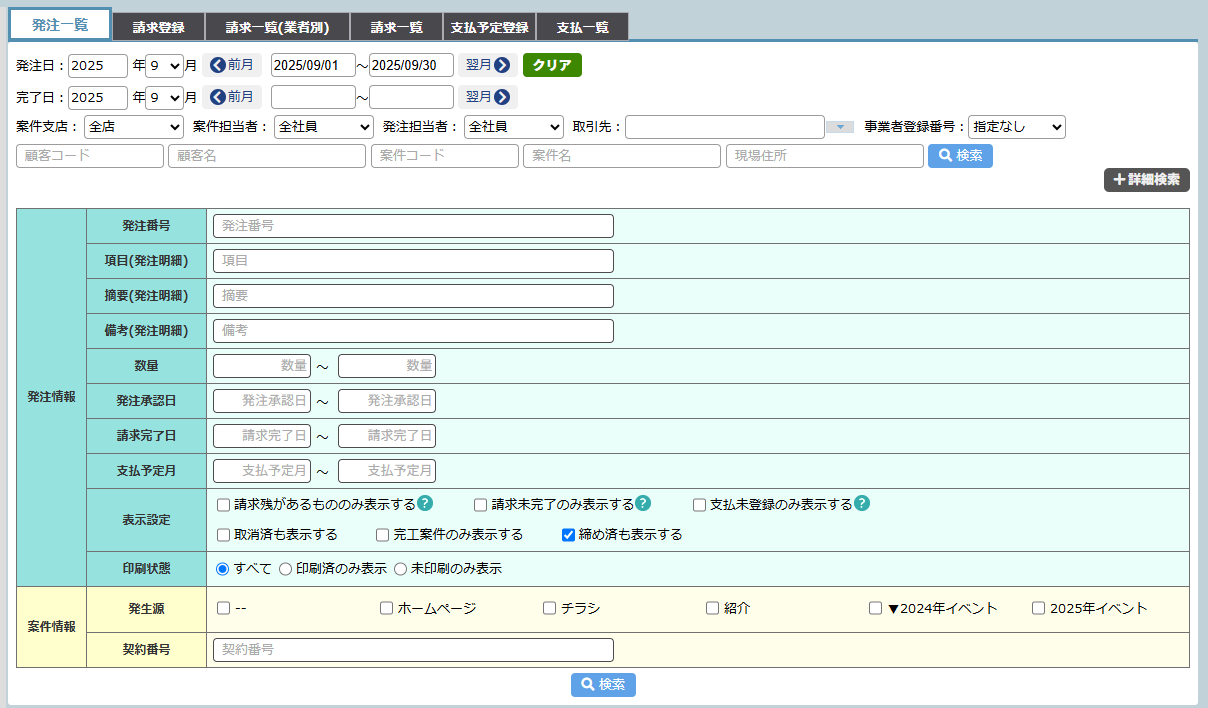Check 請求残があるもののみ表示する checkbox
Image resolution: width=1208 pixels, height=708 pixels.
224,505
